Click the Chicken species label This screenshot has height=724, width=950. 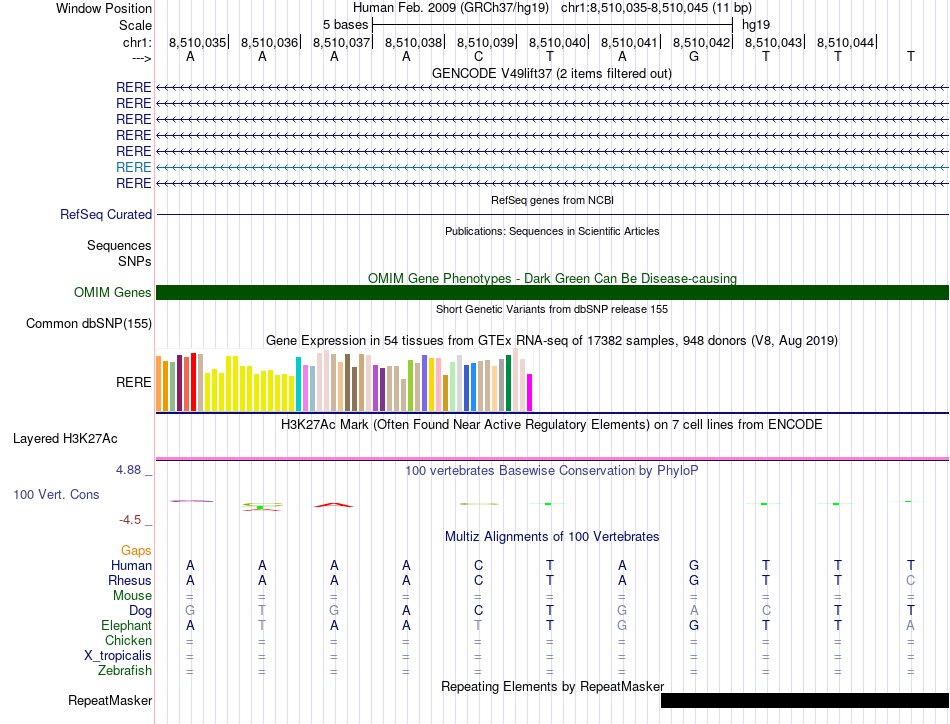[128, 641]
